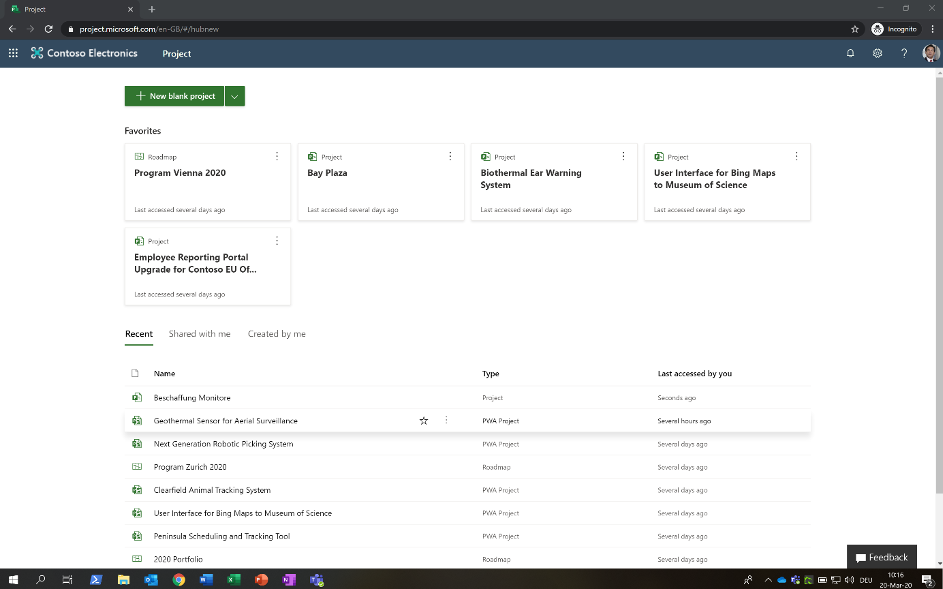Click the file type column header icon
This screenshot has width=943, height=589.
tap(135, 374)
